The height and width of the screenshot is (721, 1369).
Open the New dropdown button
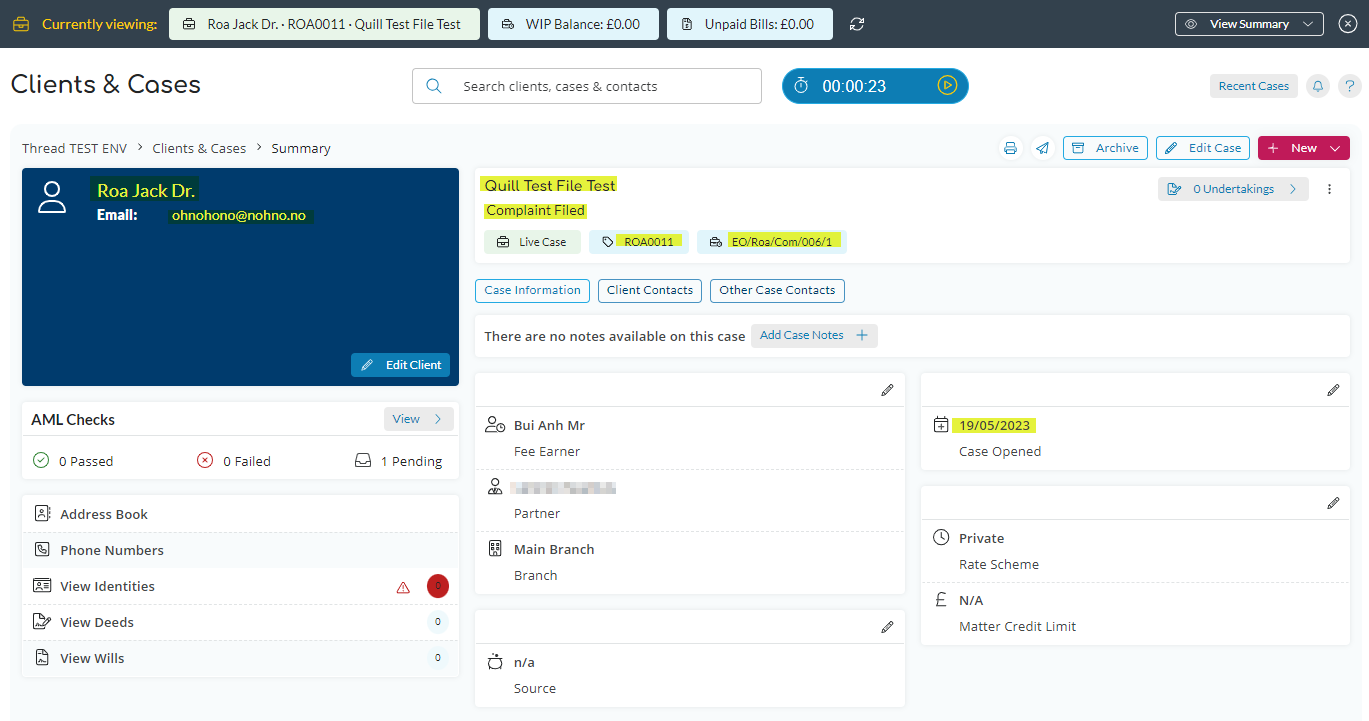point(1303,148)
